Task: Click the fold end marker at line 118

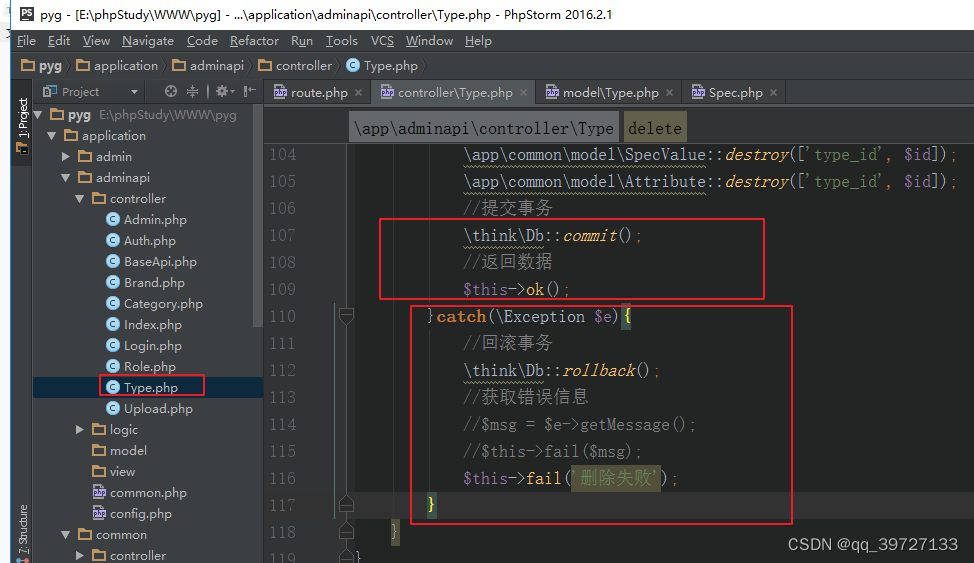Action: pyautogui.click(x=346, y=532)
